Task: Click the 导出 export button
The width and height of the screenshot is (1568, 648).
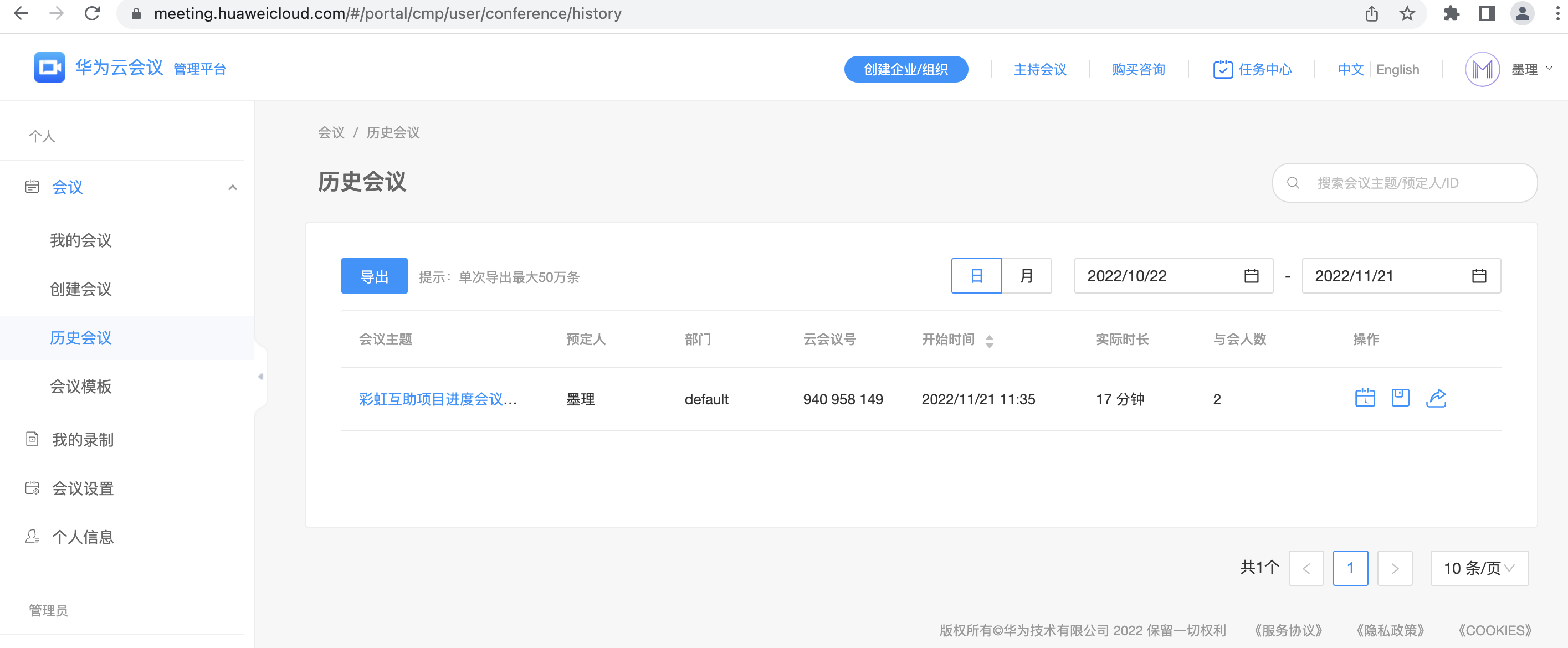Action: [374, 276]
